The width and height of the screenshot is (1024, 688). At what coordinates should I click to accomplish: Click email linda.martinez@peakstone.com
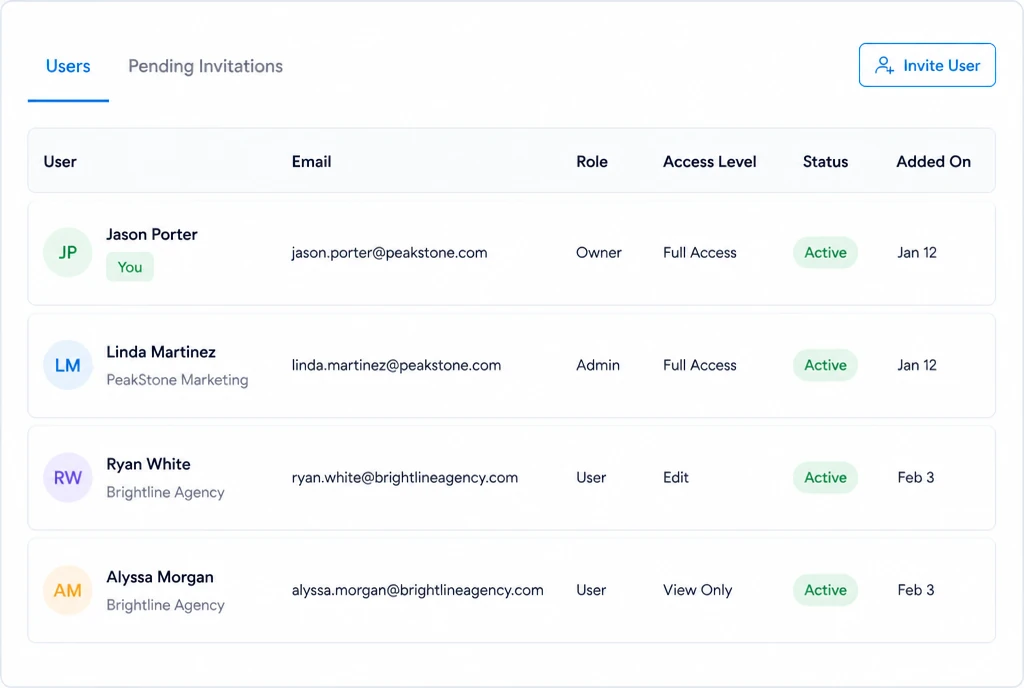point(396,365)
